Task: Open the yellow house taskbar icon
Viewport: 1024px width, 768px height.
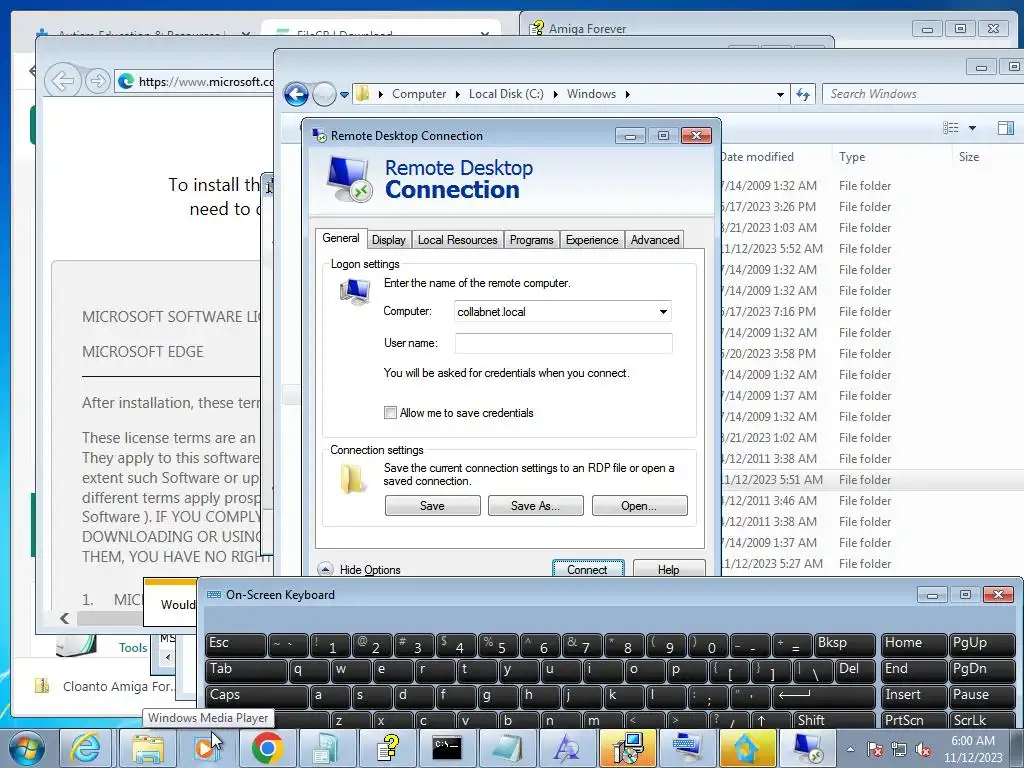Action: 747,748
